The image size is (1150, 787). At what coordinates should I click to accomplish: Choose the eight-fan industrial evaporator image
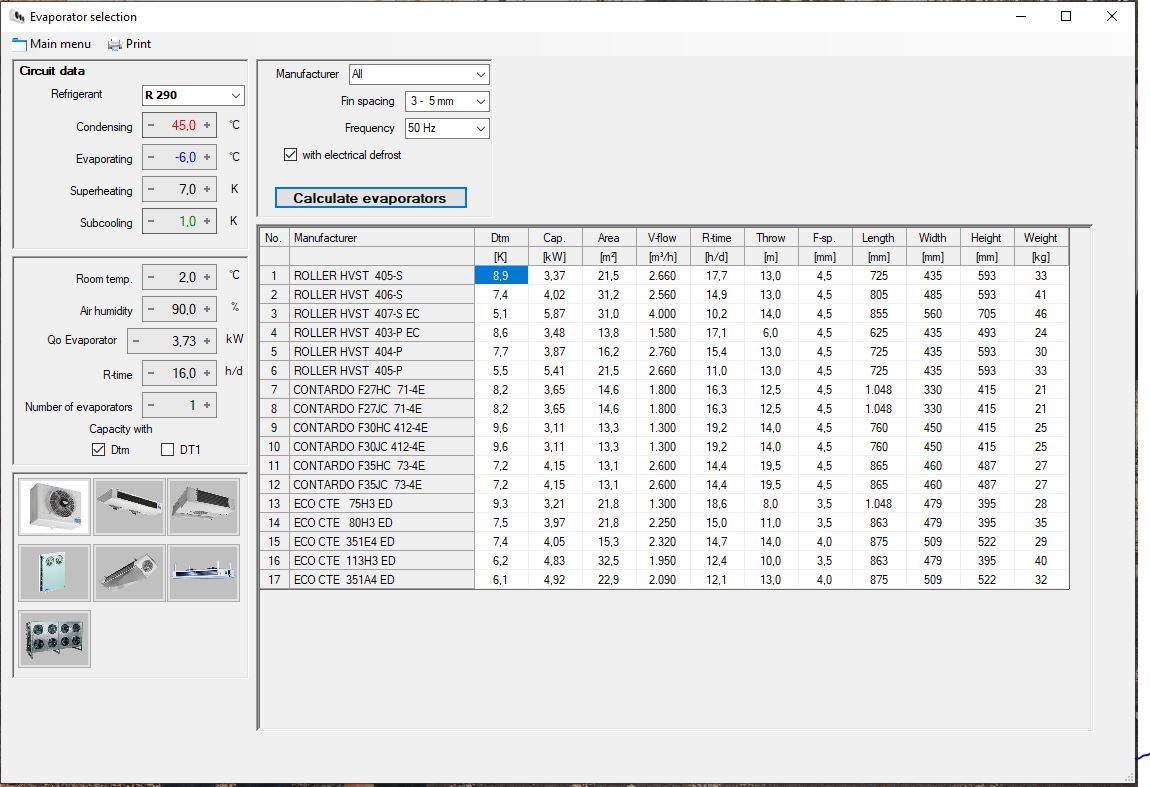[54, 639]
